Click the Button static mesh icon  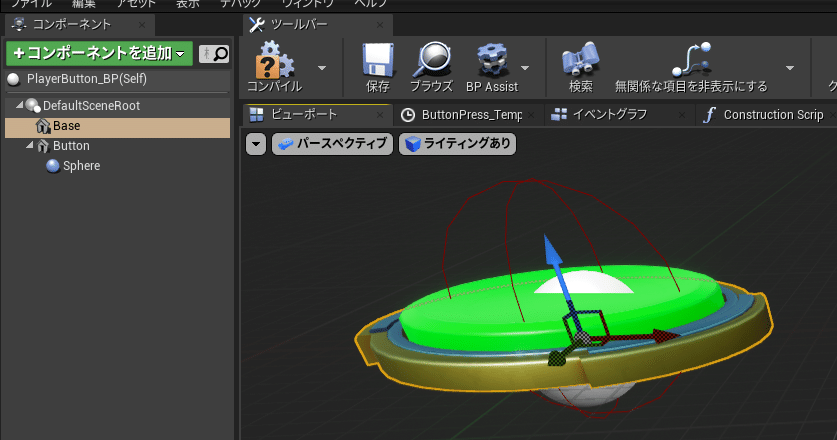click(43, 146)
